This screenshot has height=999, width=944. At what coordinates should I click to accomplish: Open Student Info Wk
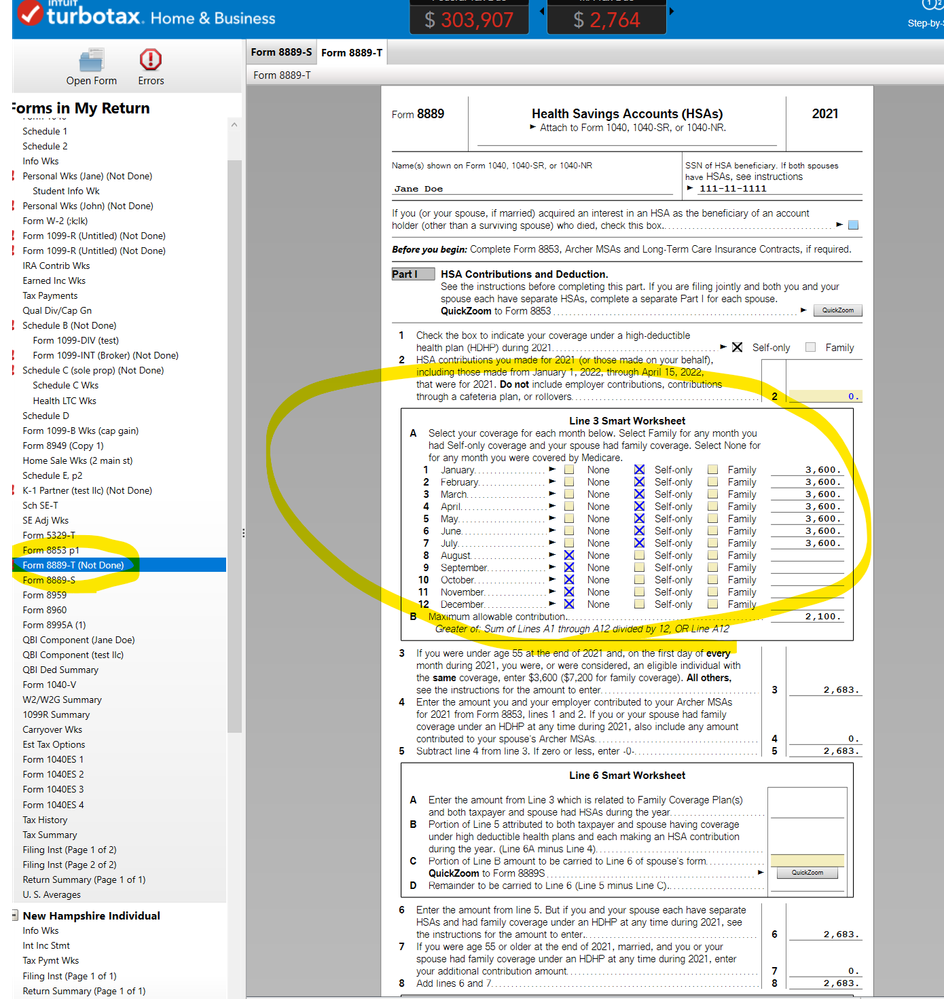[66, 190]
